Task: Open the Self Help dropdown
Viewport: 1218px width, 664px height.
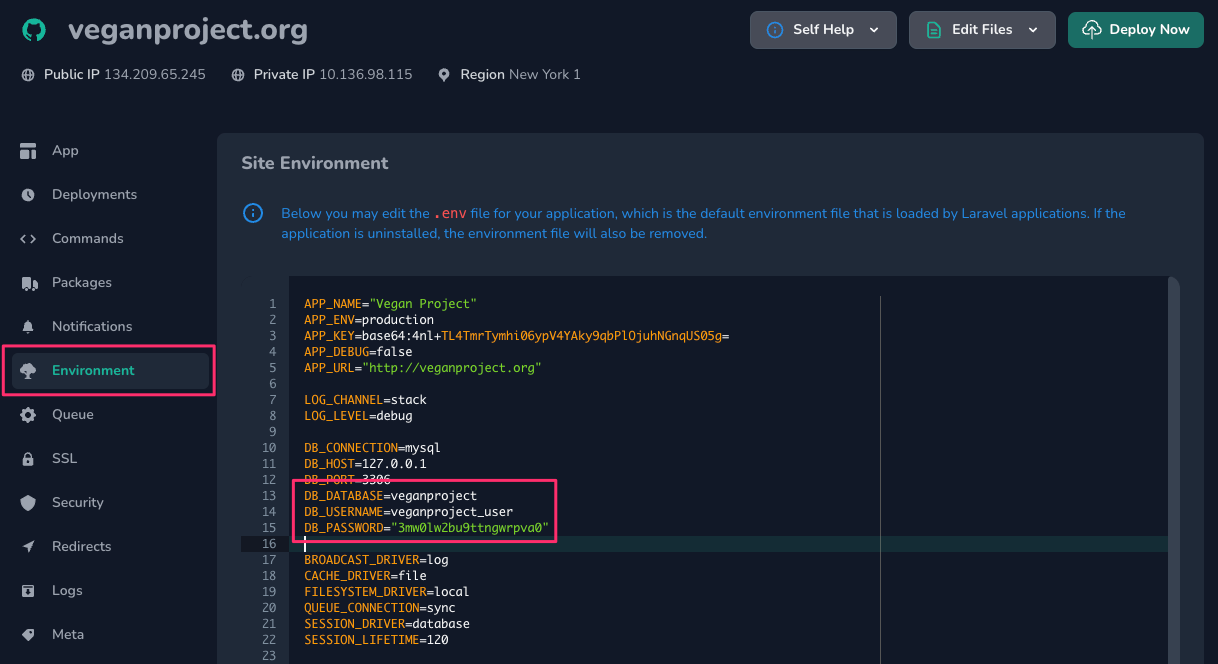Action: 822,30
